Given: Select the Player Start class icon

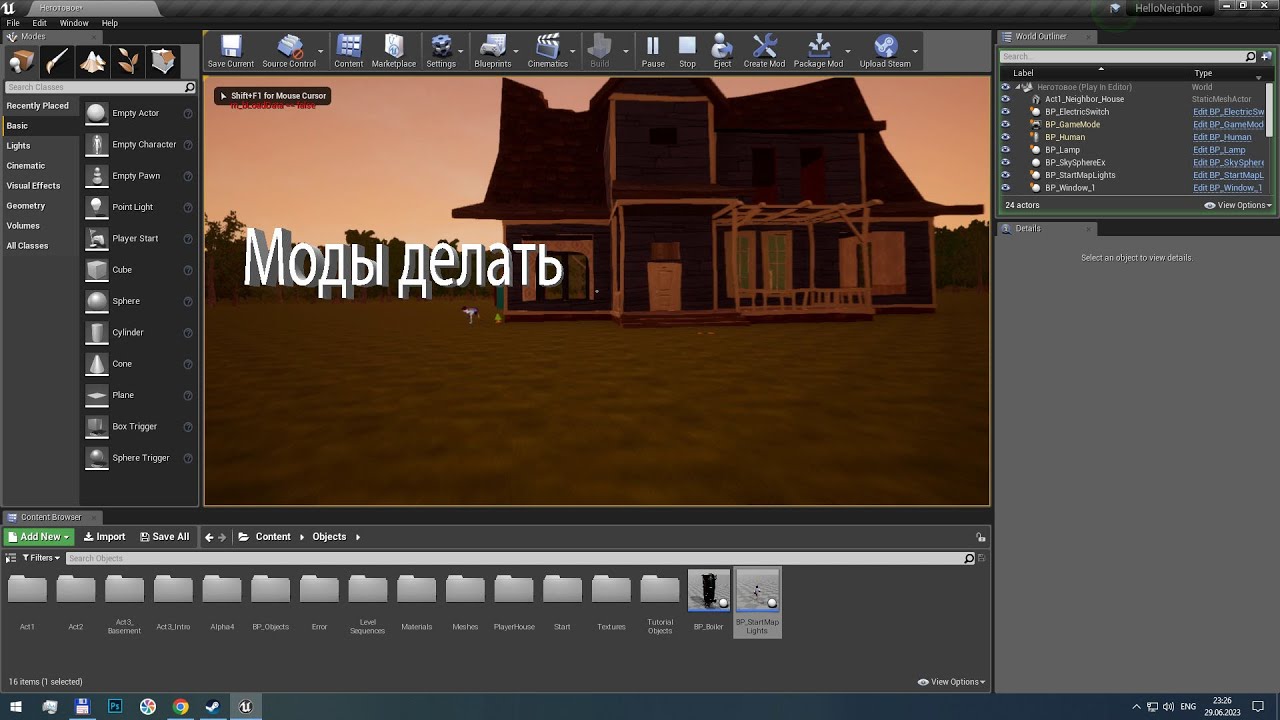Looking at the screenshot, I should pos(96,238).
